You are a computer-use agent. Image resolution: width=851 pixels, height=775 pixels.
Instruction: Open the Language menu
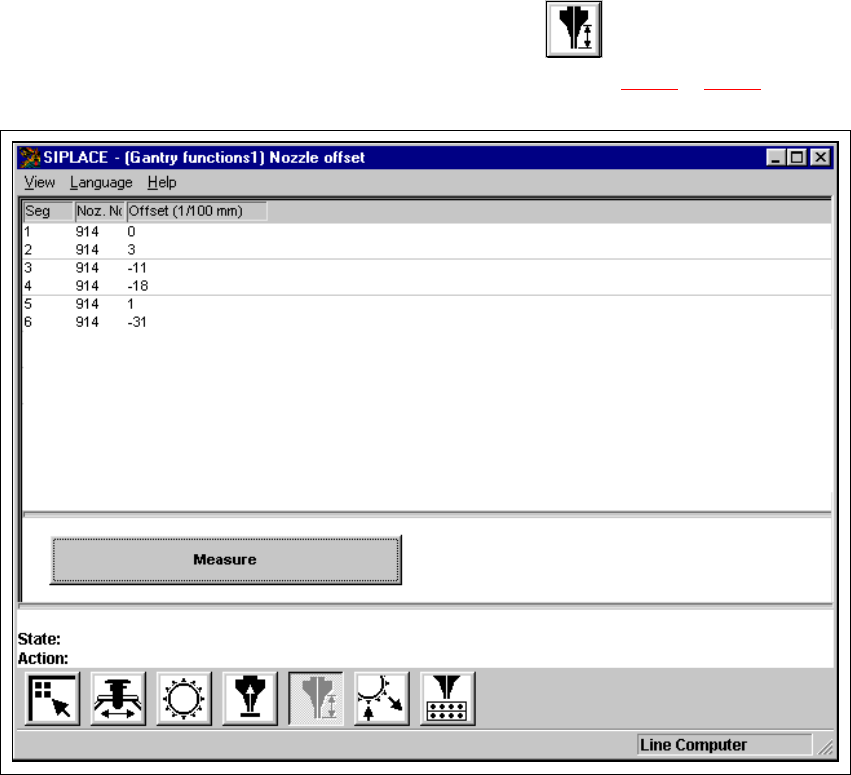pos(101,182)
